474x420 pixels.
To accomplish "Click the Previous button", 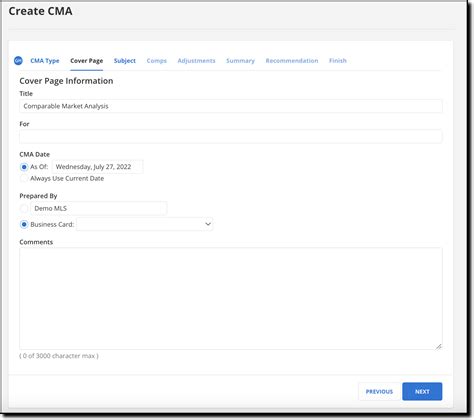I will click(x=379, y=391).
